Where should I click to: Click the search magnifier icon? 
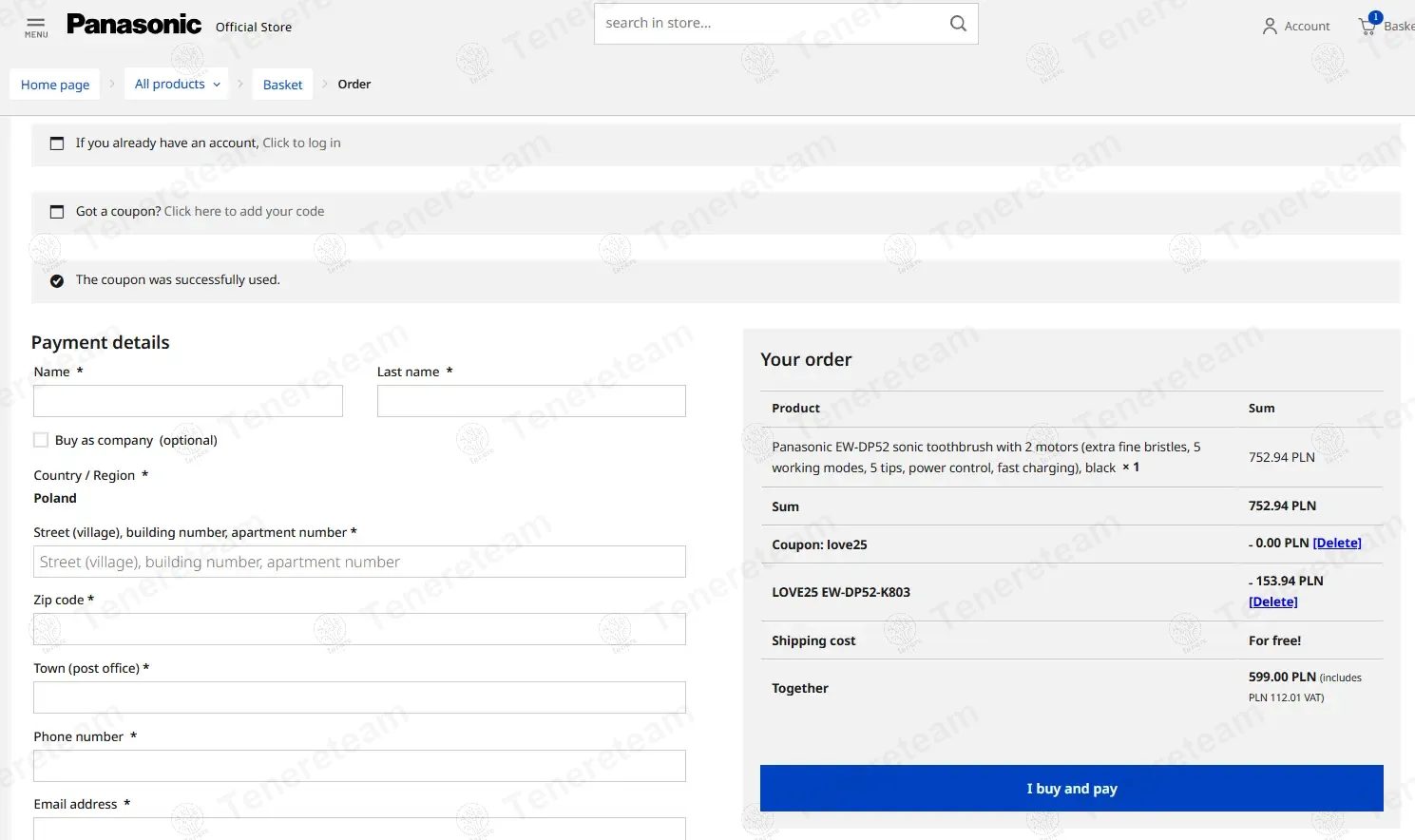point(958,24)
